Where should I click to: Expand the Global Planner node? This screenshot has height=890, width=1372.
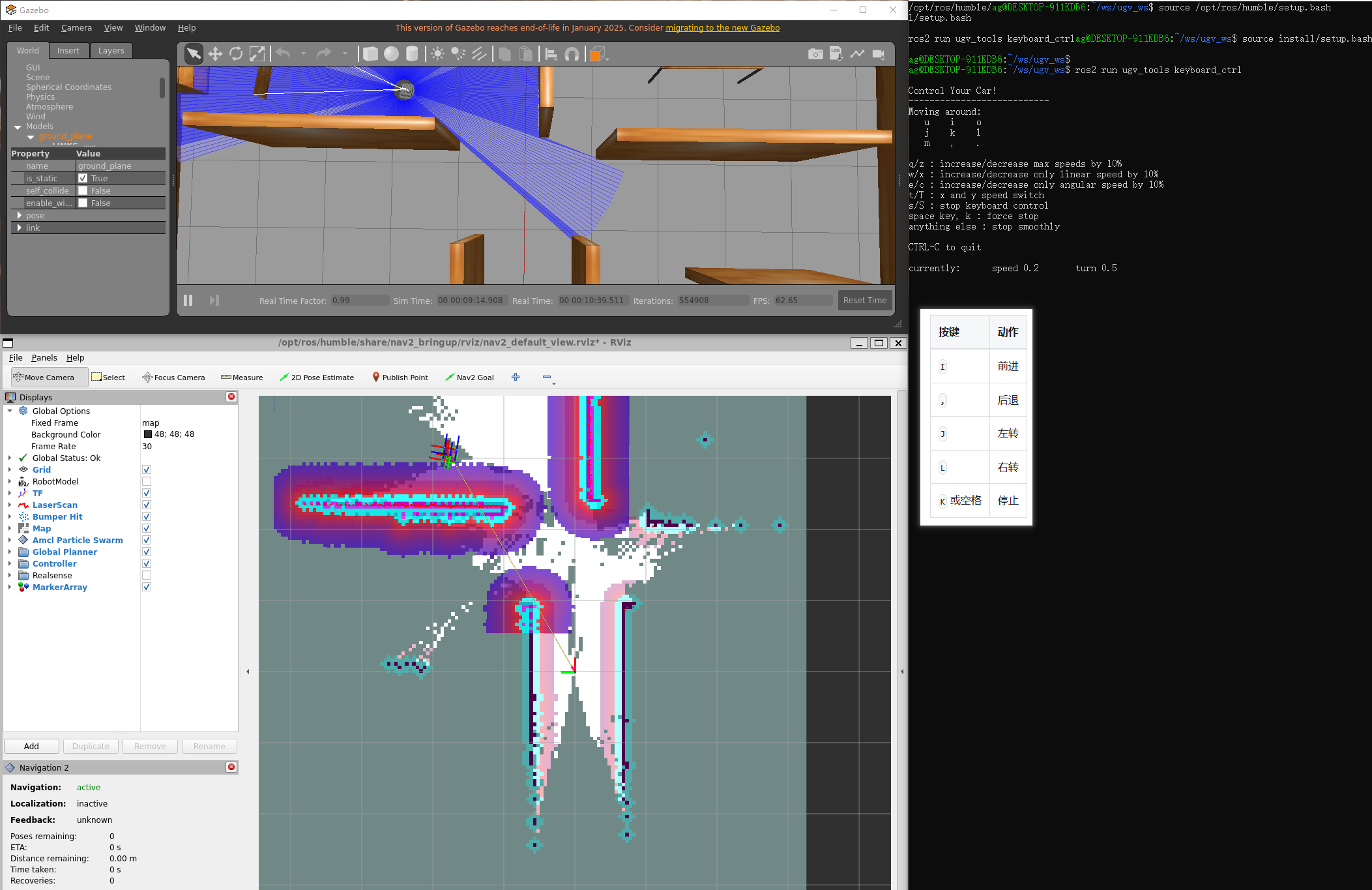(x=10, y=552)
